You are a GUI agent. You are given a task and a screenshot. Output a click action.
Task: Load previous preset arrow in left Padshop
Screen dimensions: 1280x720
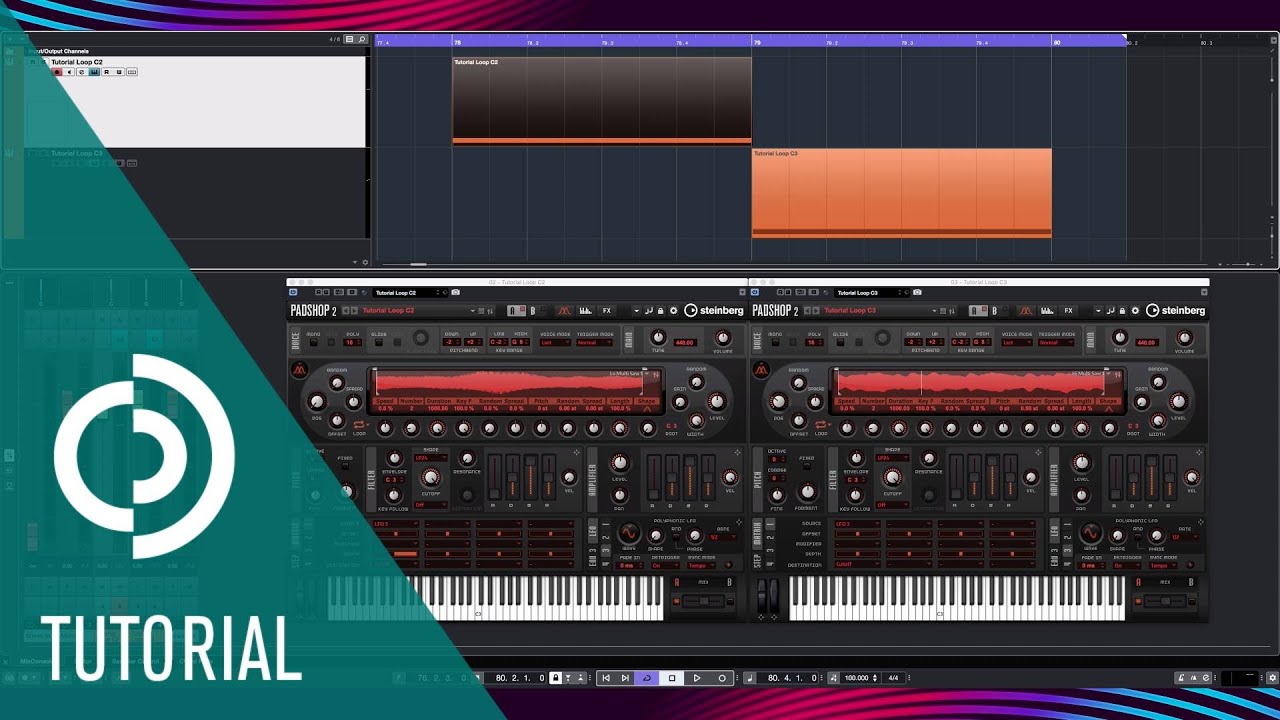[x=345, y=310]
